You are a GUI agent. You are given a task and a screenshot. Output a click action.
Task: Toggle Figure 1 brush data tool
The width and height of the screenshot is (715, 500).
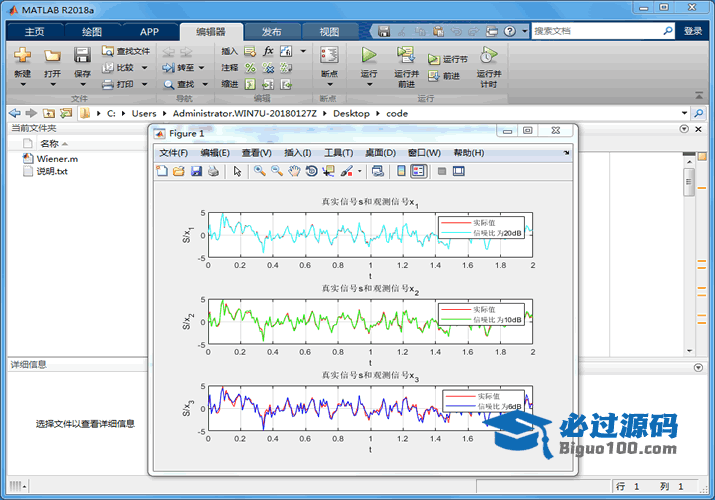(347, 171)
